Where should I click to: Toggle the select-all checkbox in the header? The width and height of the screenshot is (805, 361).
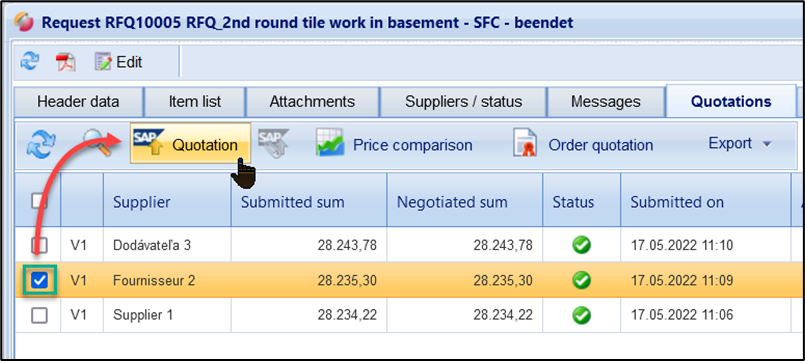39,201
